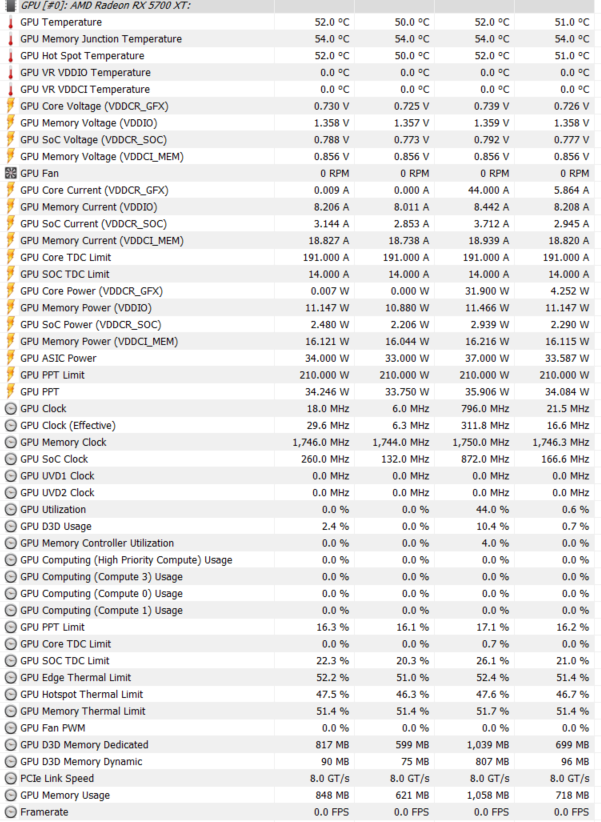
Task: Select the GPU Memory Power (VDDIO) label
Action: pos(86,308)
